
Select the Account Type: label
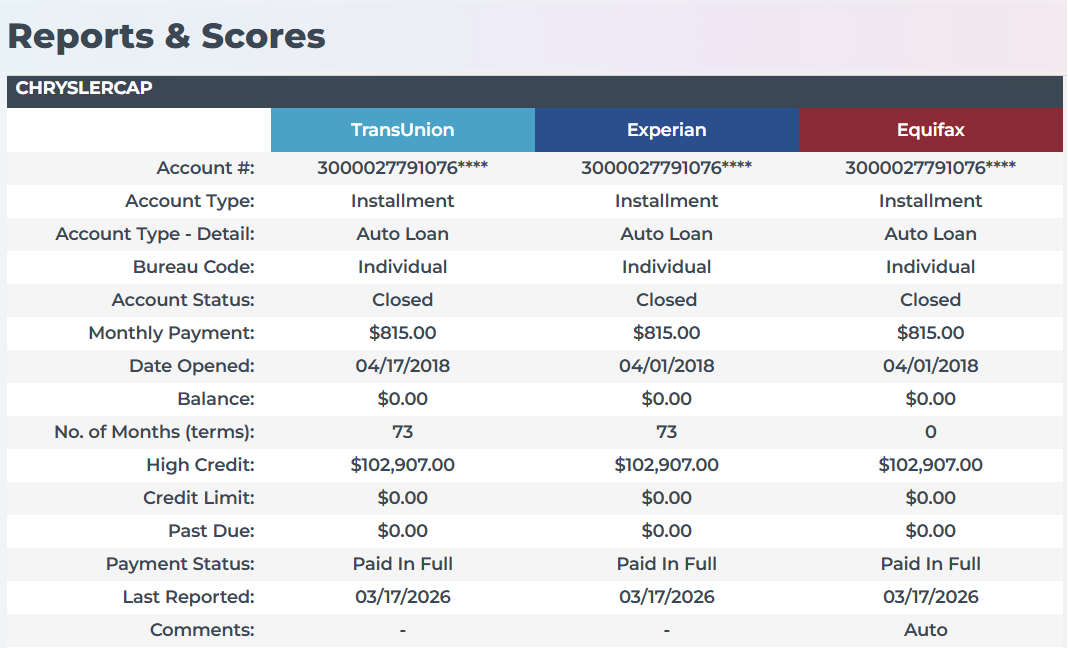coord(190,201)
